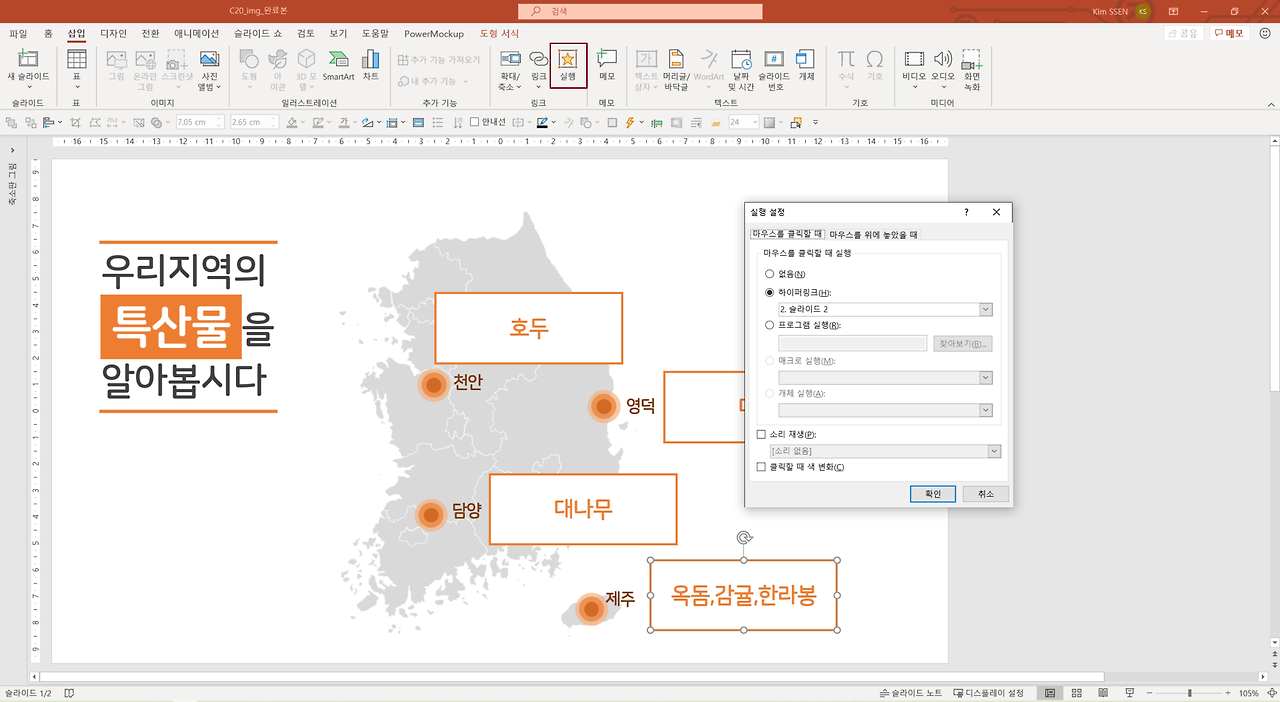The height and width of the screenshot is (702, 1280).
Task: Click the Kim SSEN account avatar
Action: [x=1142, y=11]
